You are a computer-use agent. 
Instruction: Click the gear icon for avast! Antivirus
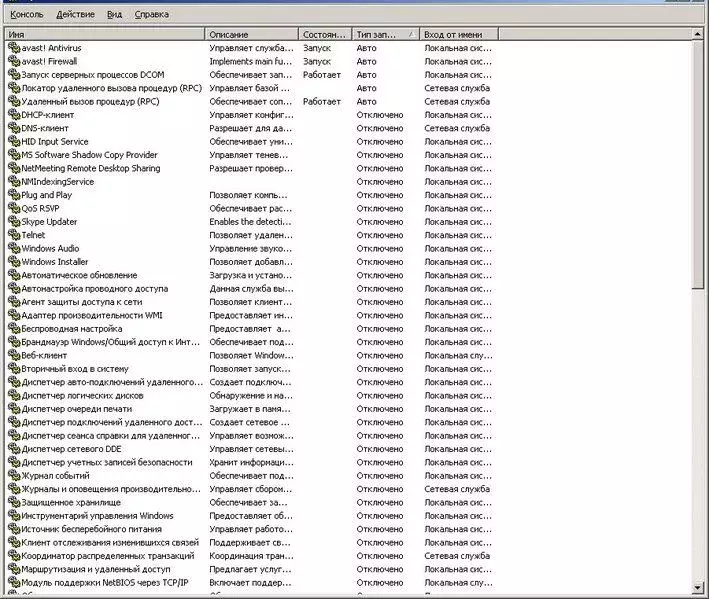[x=14, y=47]
